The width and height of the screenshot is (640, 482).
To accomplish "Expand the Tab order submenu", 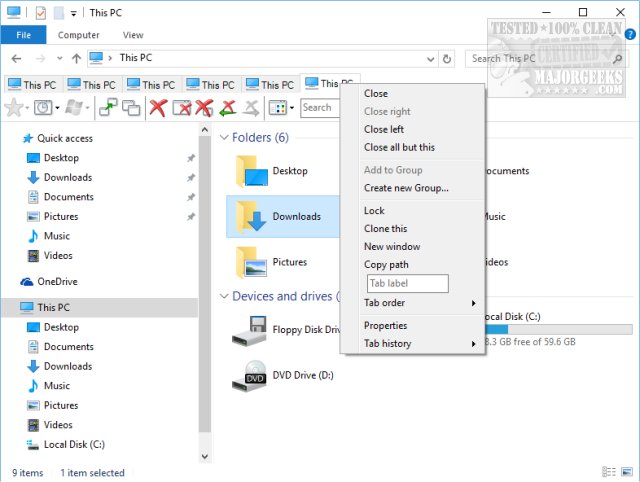I will coord(473,303).
